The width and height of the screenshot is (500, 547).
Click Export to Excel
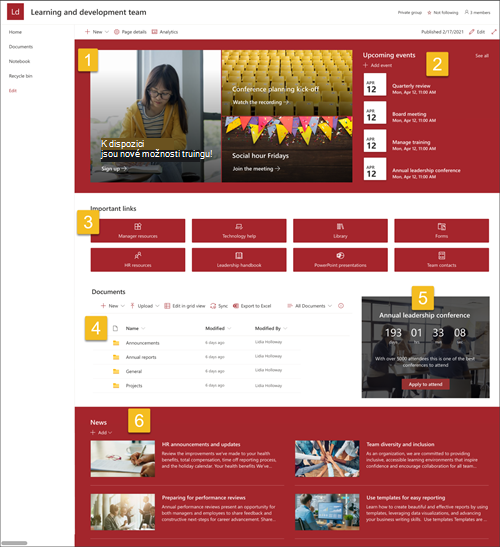pos(252,306)
